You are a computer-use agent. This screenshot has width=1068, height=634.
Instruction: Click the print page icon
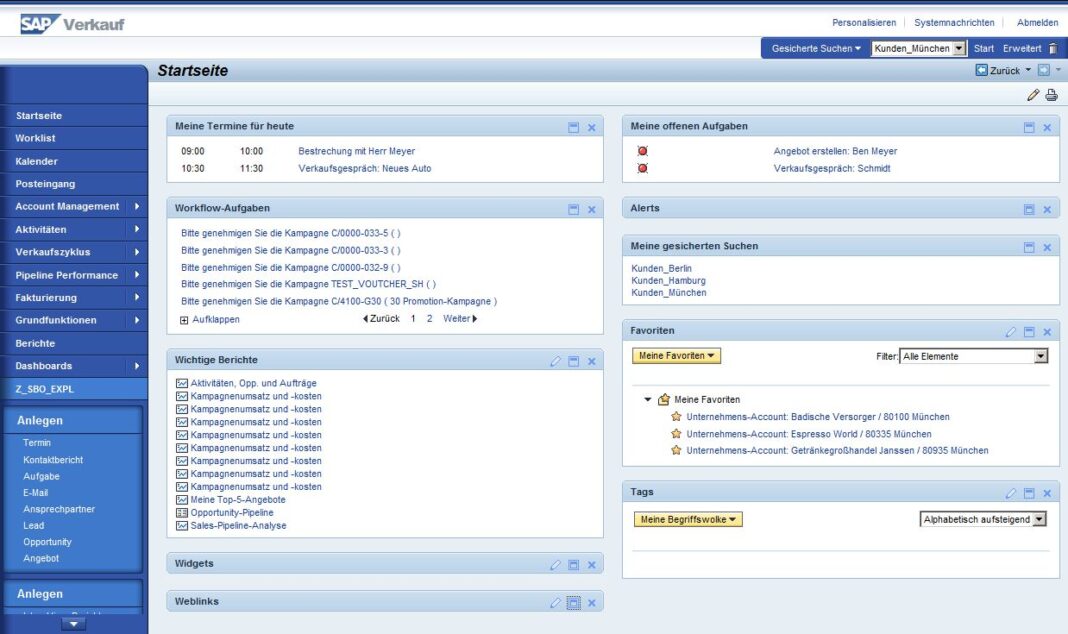tap(1052, 95)
